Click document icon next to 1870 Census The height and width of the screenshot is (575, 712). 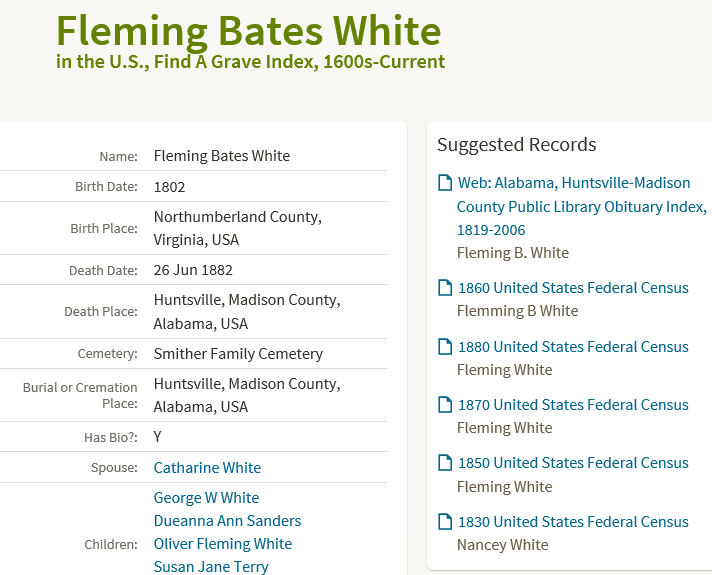[445, 405]
